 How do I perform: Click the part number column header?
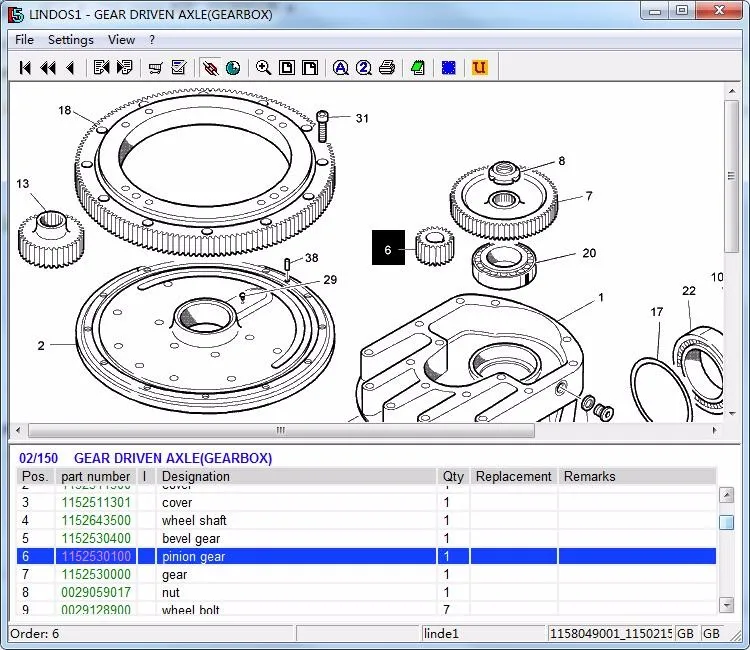coord(96,476)
